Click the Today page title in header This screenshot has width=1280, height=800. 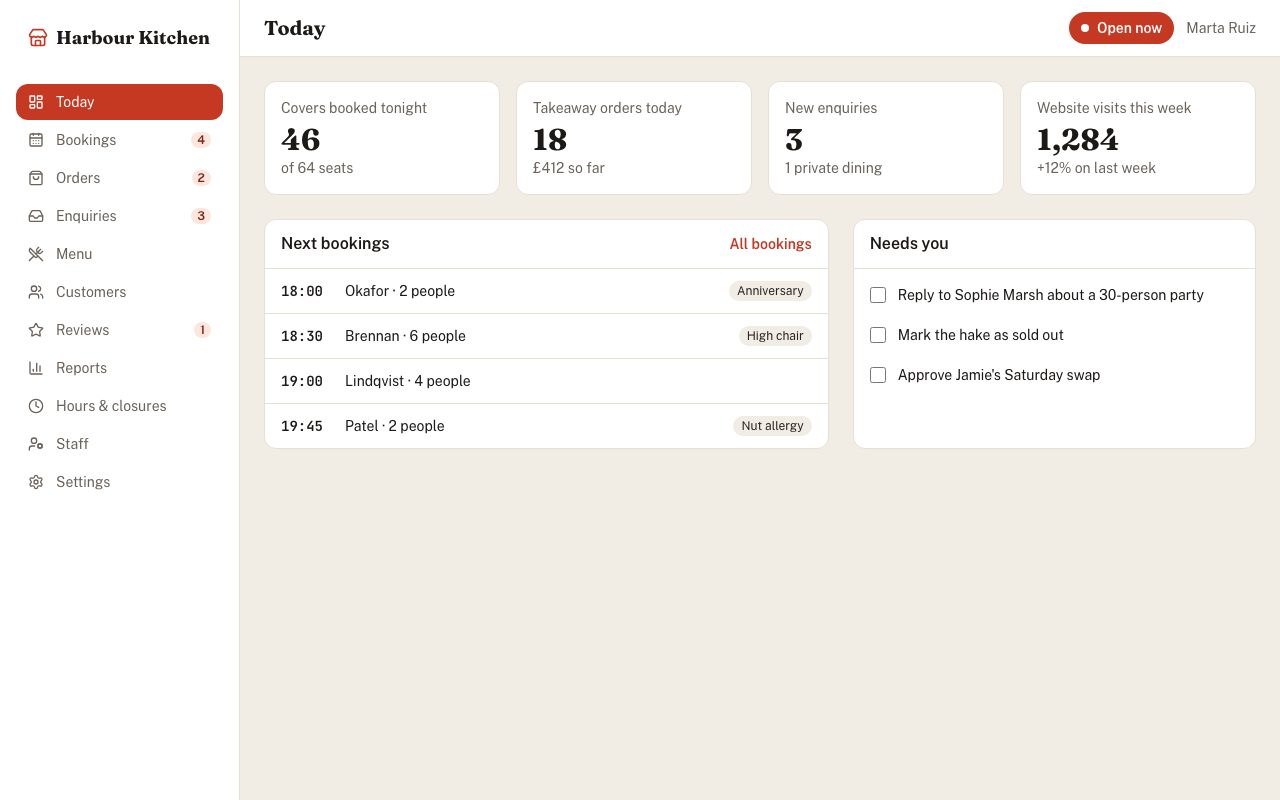(295, 28)
